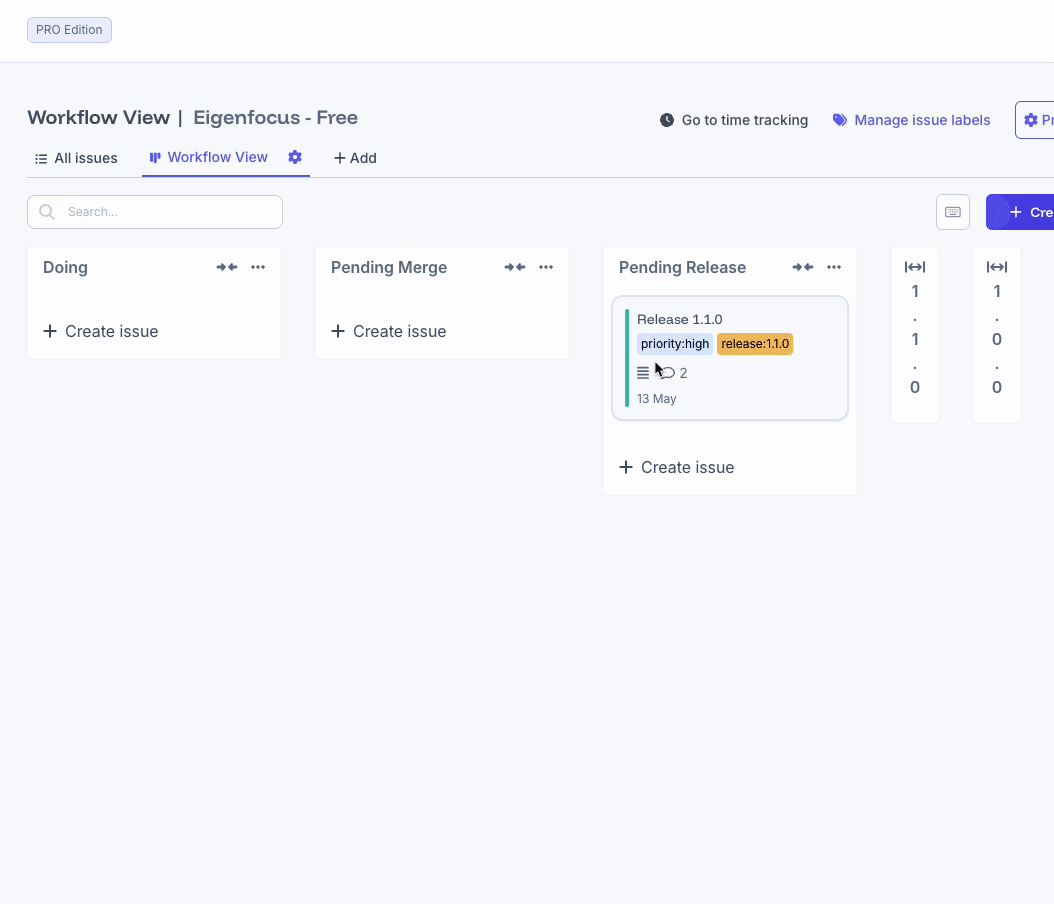Click the Workflow View settings gear icon
Screen dimensions: 1054x904
pyautogui.click(x=295, y=157)
